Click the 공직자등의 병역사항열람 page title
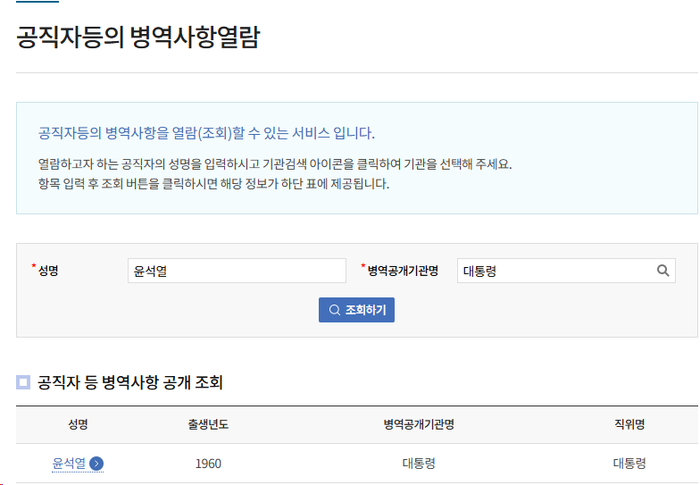 coord(138,37)
